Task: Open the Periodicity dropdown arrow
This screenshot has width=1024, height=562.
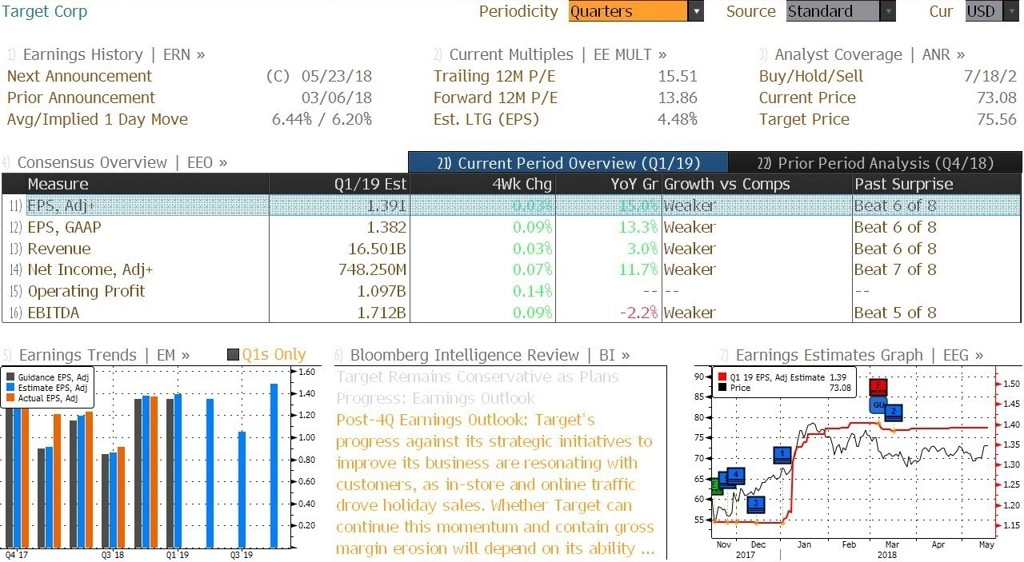Action: point(696,11)
